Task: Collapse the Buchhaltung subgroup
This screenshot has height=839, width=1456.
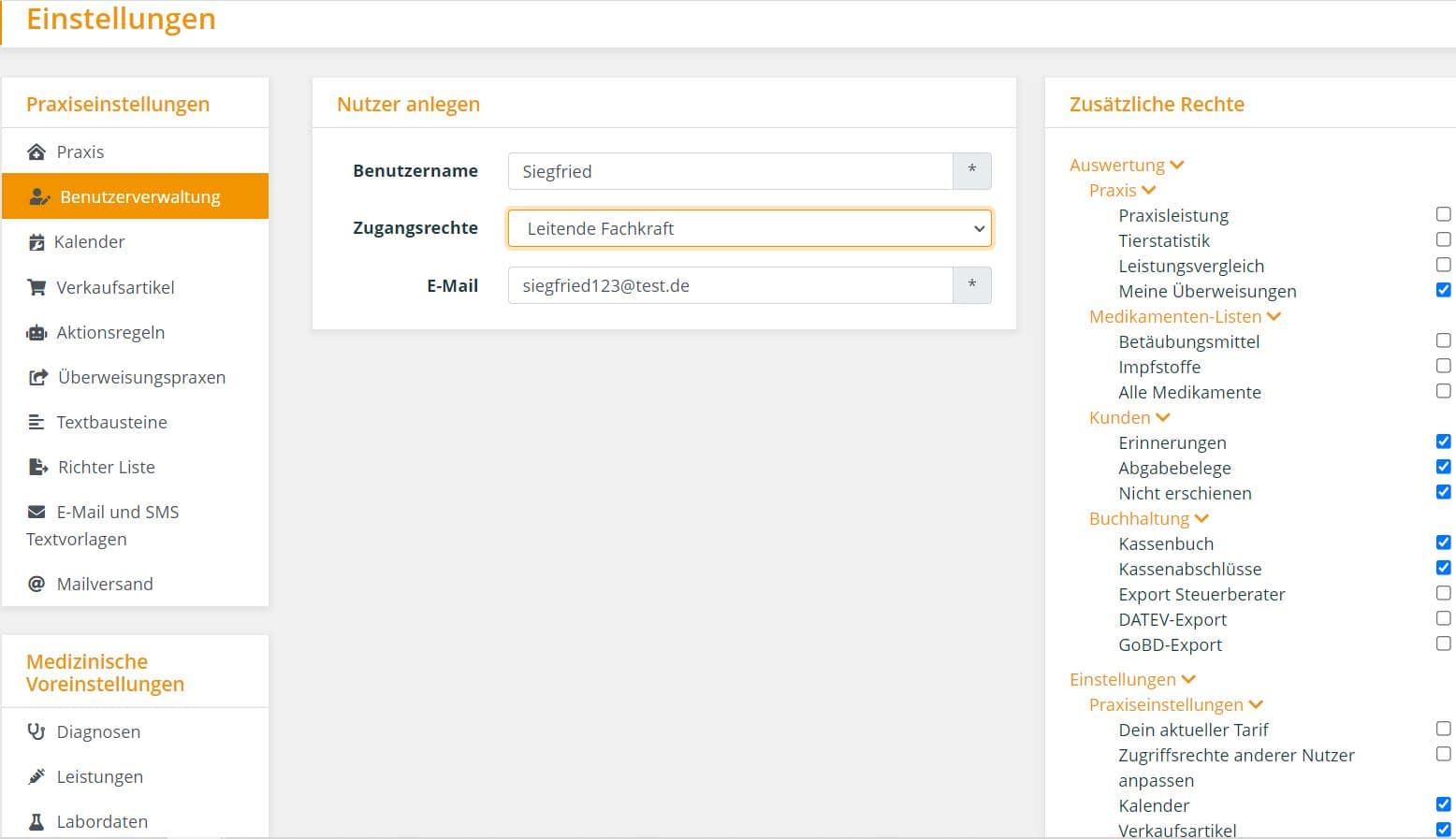Action: click(1149, 518)
